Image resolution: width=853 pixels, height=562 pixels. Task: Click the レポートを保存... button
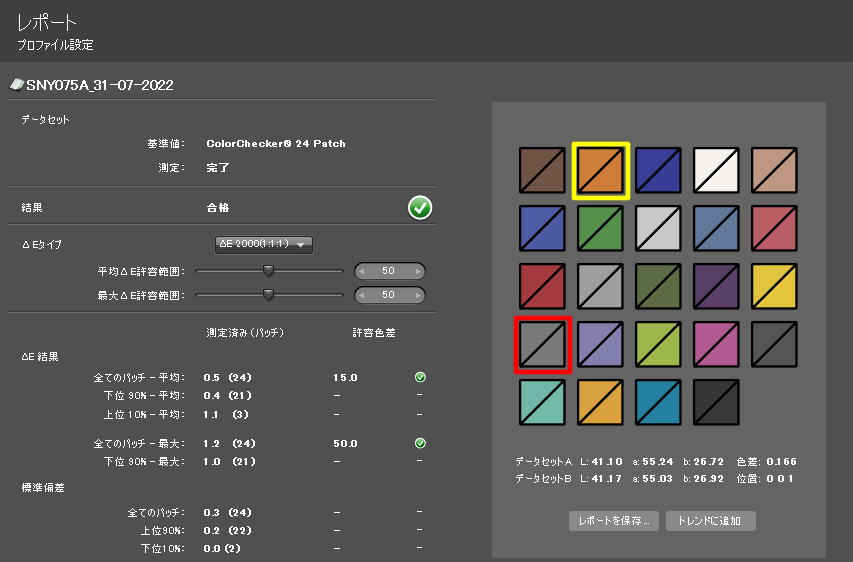tap(614, 521)
